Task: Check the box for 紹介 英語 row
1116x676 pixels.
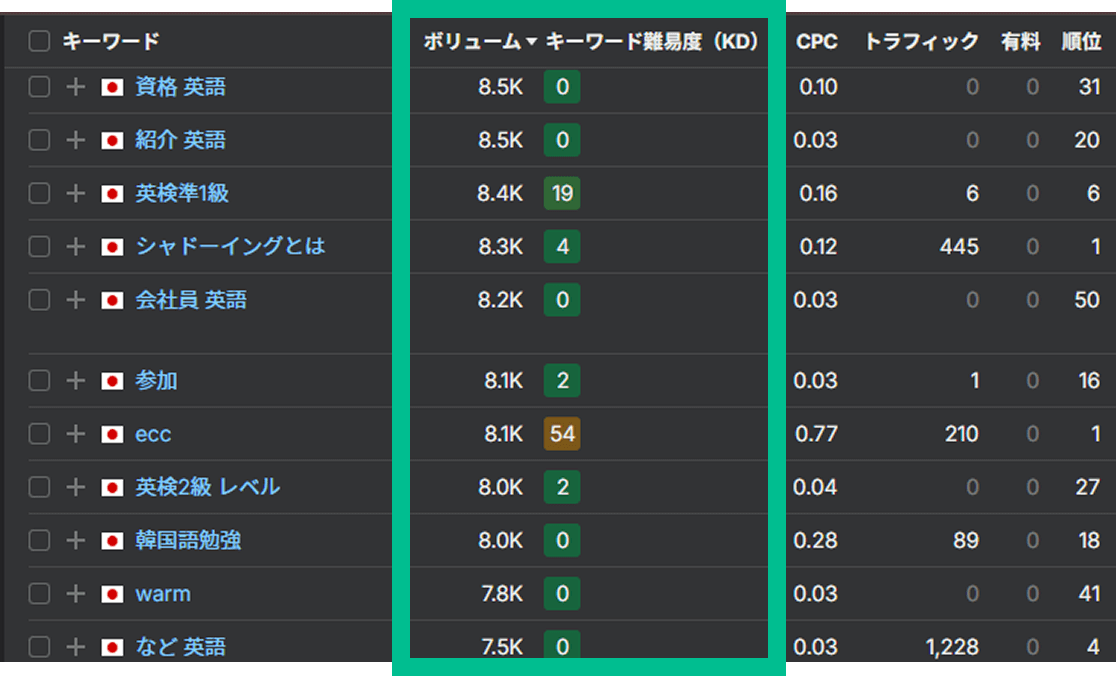Action: [x=39, y=140]
